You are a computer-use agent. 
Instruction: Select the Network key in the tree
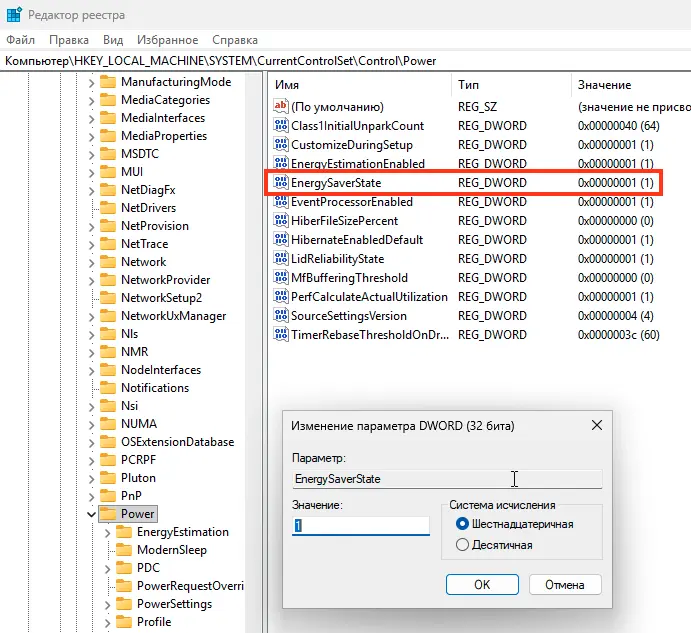coord(143,262)
